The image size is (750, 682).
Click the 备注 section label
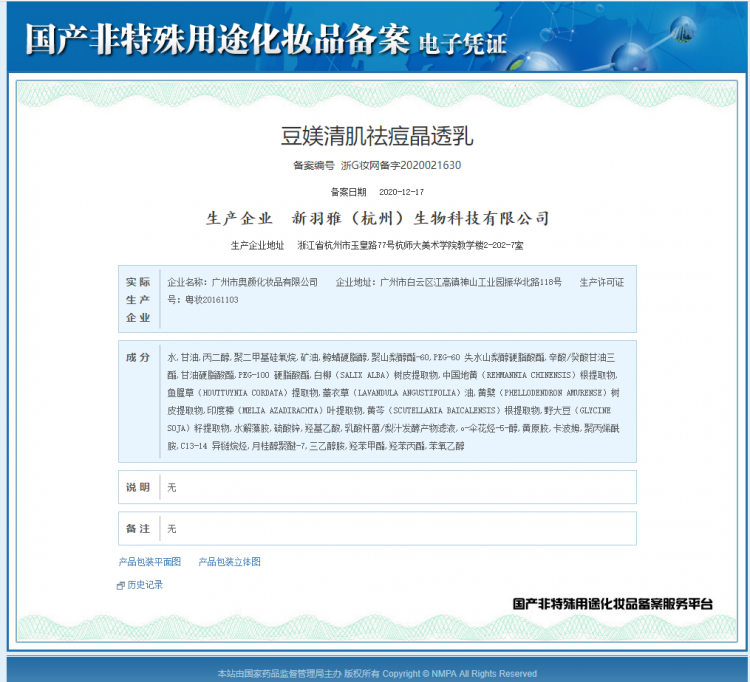138,528
